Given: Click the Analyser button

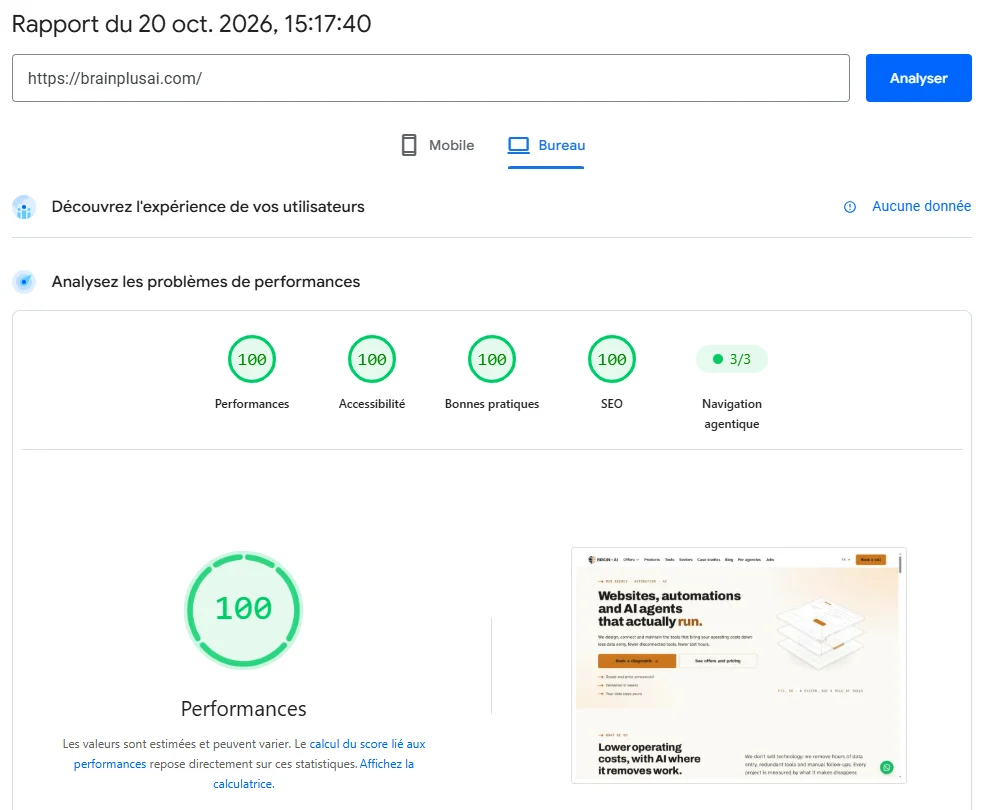Looking at the screenshot, I should (918, 78).
